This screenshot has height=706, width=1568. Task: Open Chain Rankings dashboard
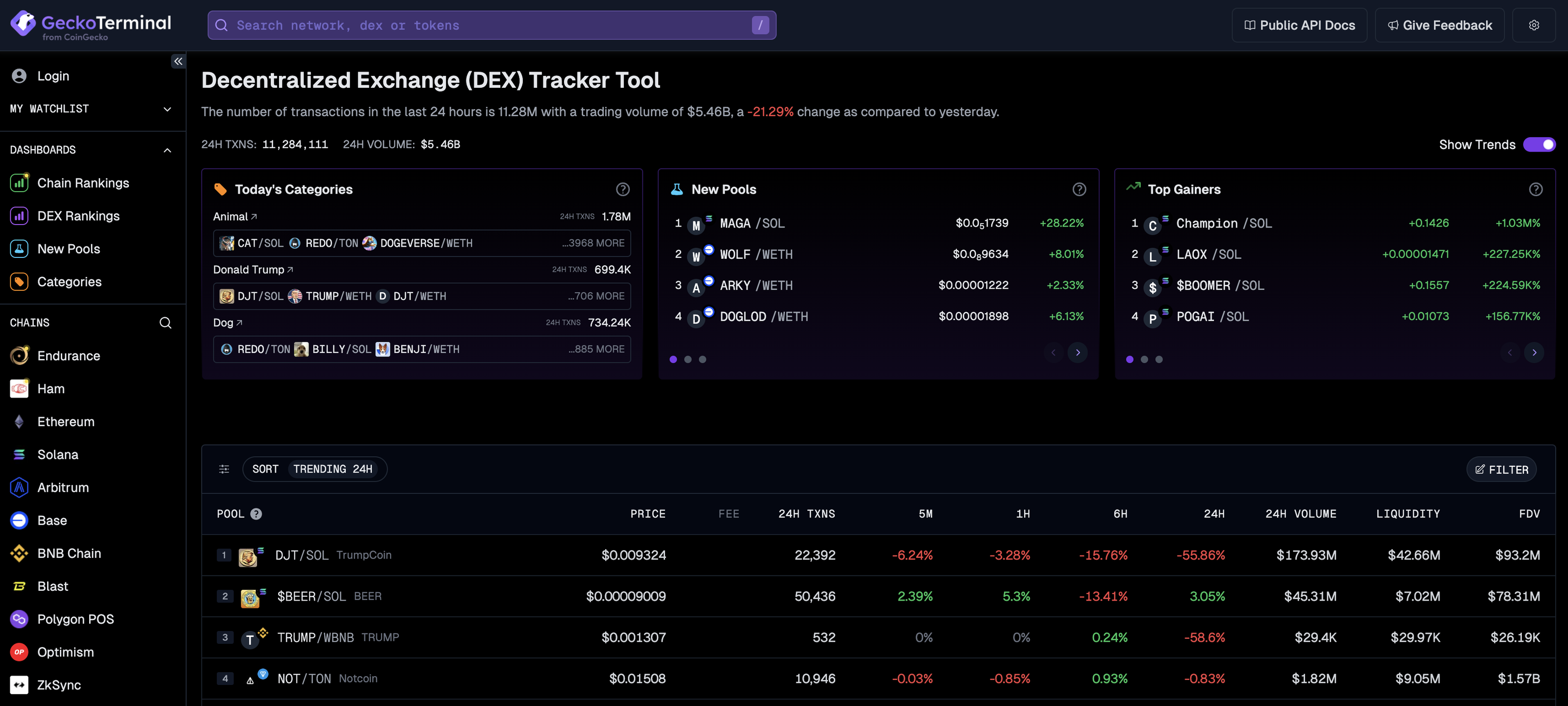coord(83,182)
